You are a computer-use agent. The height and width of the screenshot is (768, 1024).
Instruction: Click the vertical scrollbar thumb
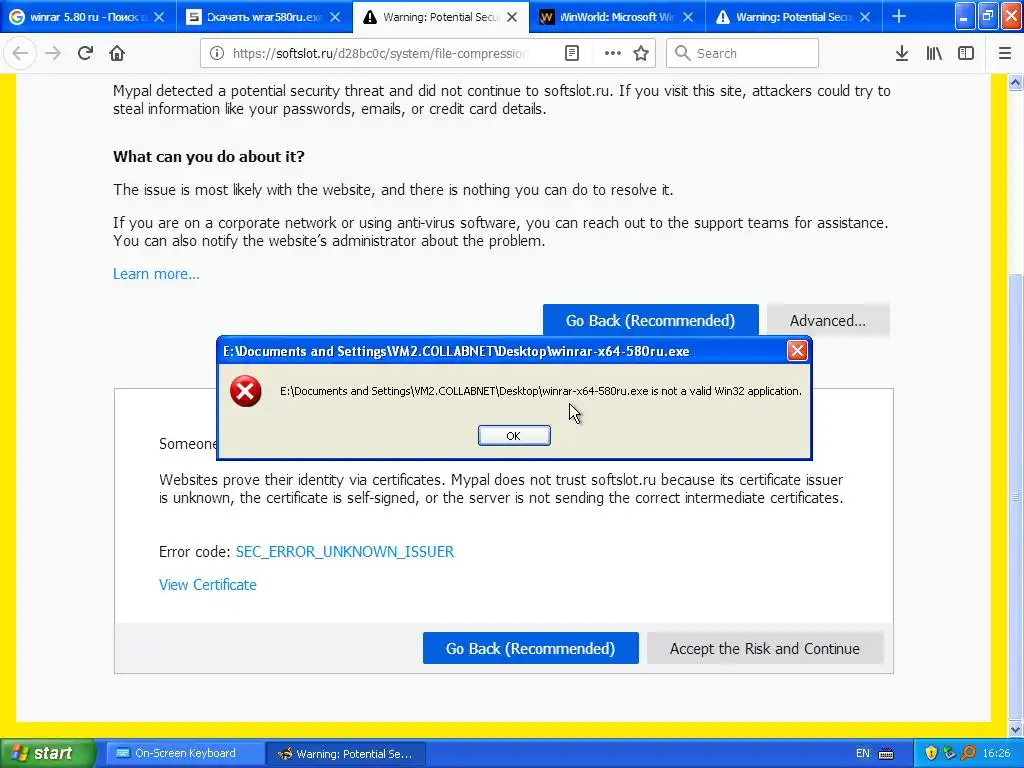pos(1016,496)
